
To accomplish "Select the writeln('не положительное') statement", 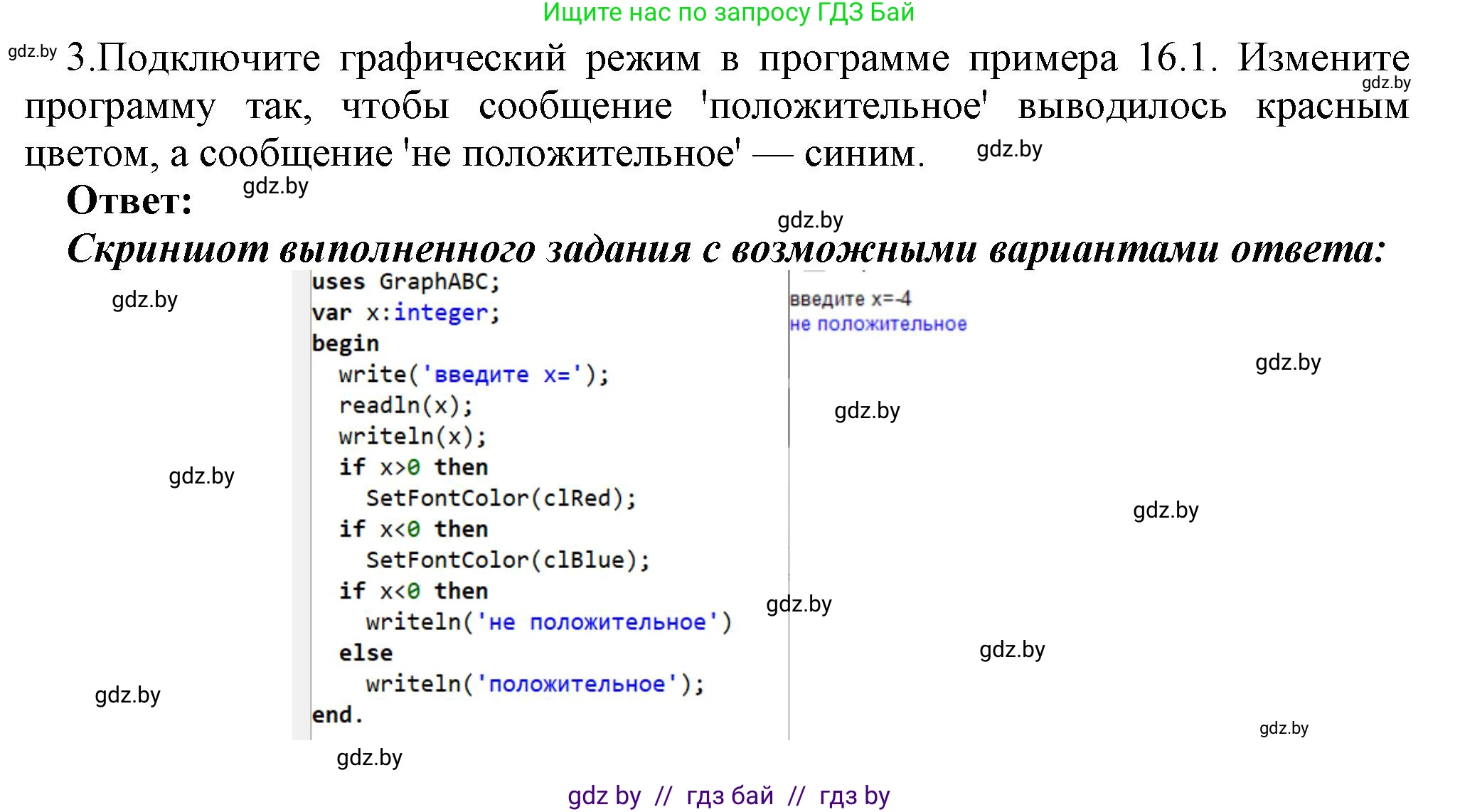I will 548,621.
